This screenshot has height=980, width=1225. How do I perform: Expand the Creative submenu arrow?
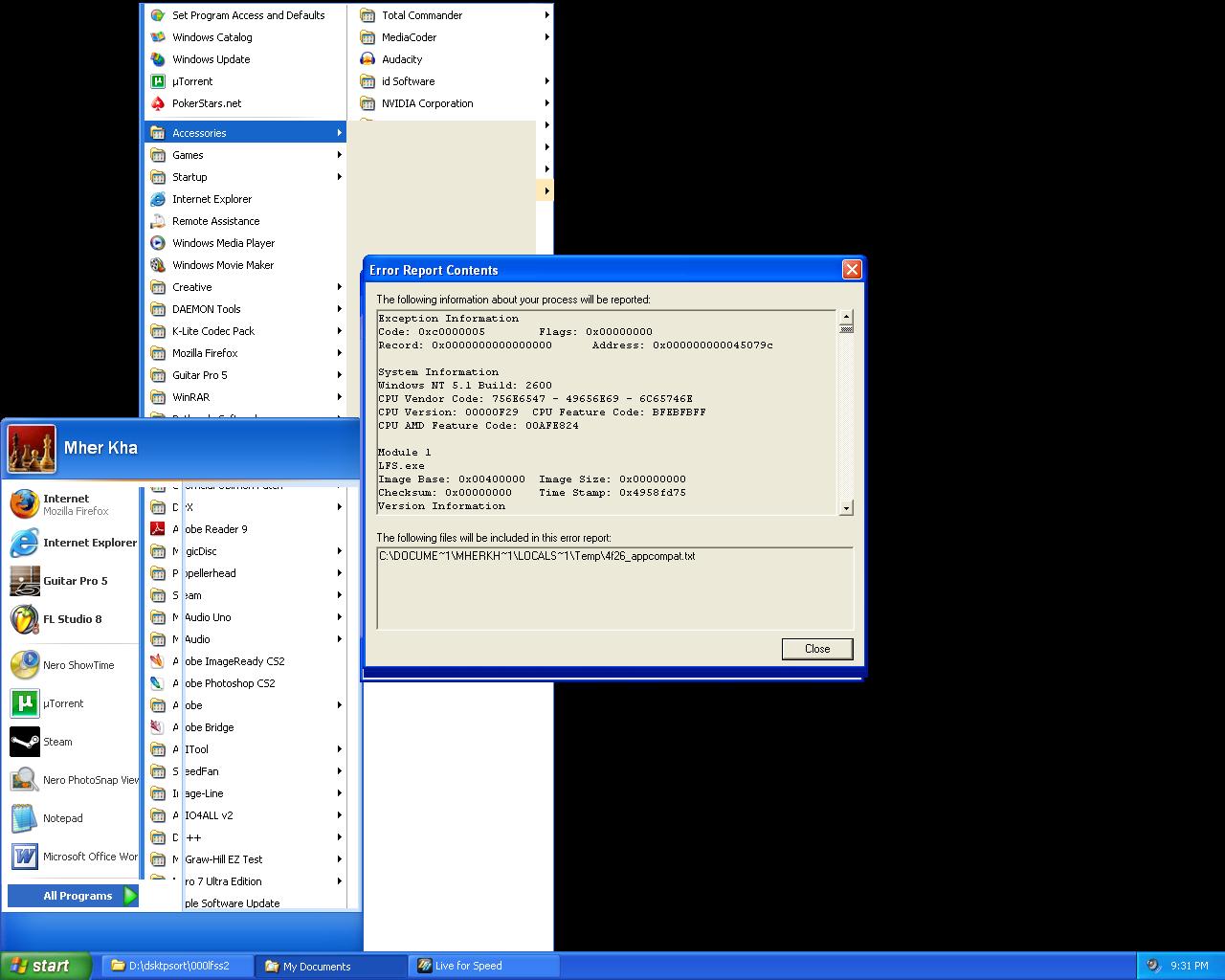(x=339, y=287)
